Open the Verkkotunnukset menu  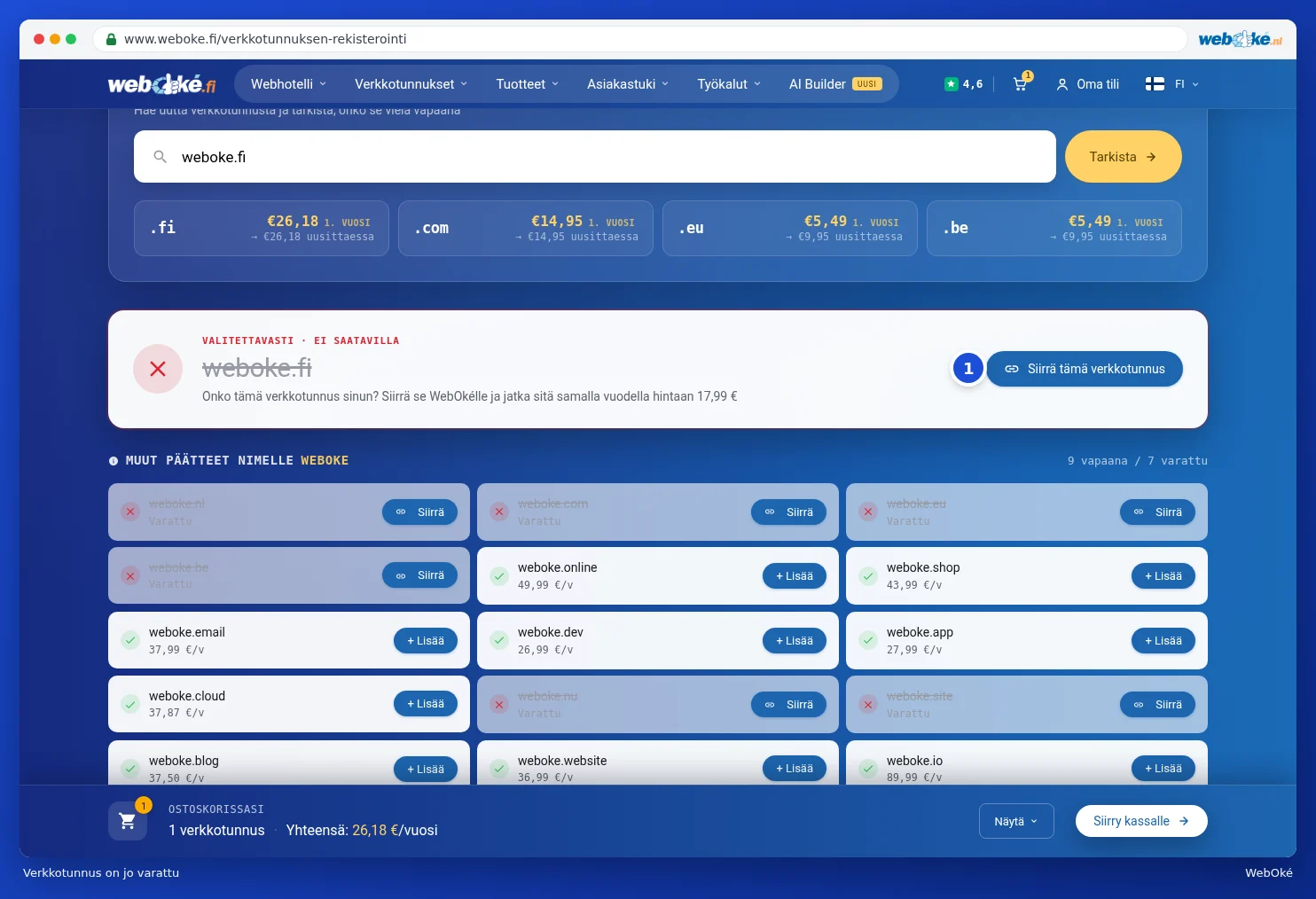(411, 84)
